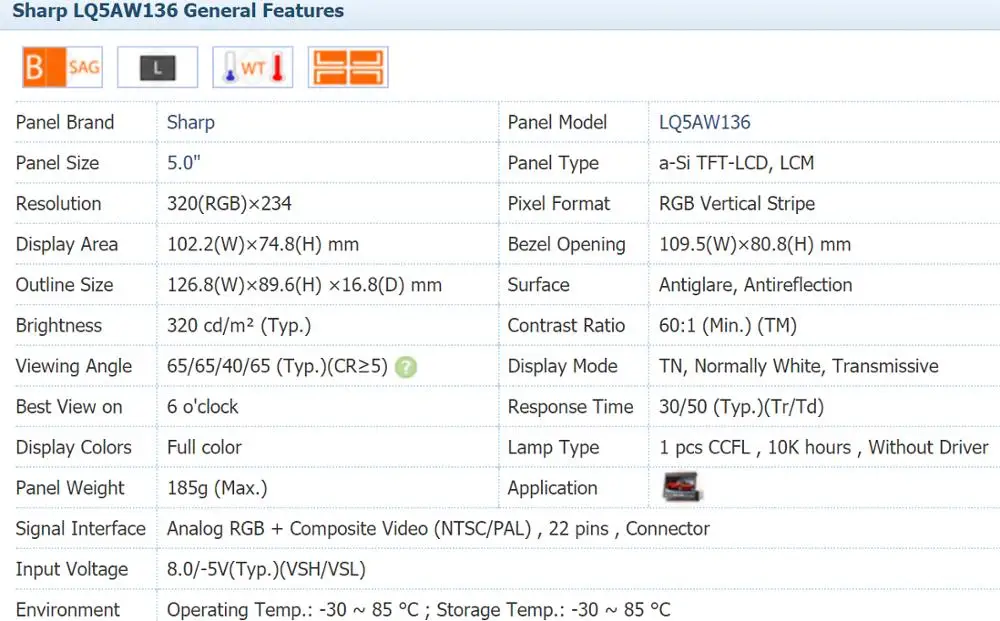Click the 109.5(W)×80.8(H) mm value
1000x621 pixels.
coord(755,244)
